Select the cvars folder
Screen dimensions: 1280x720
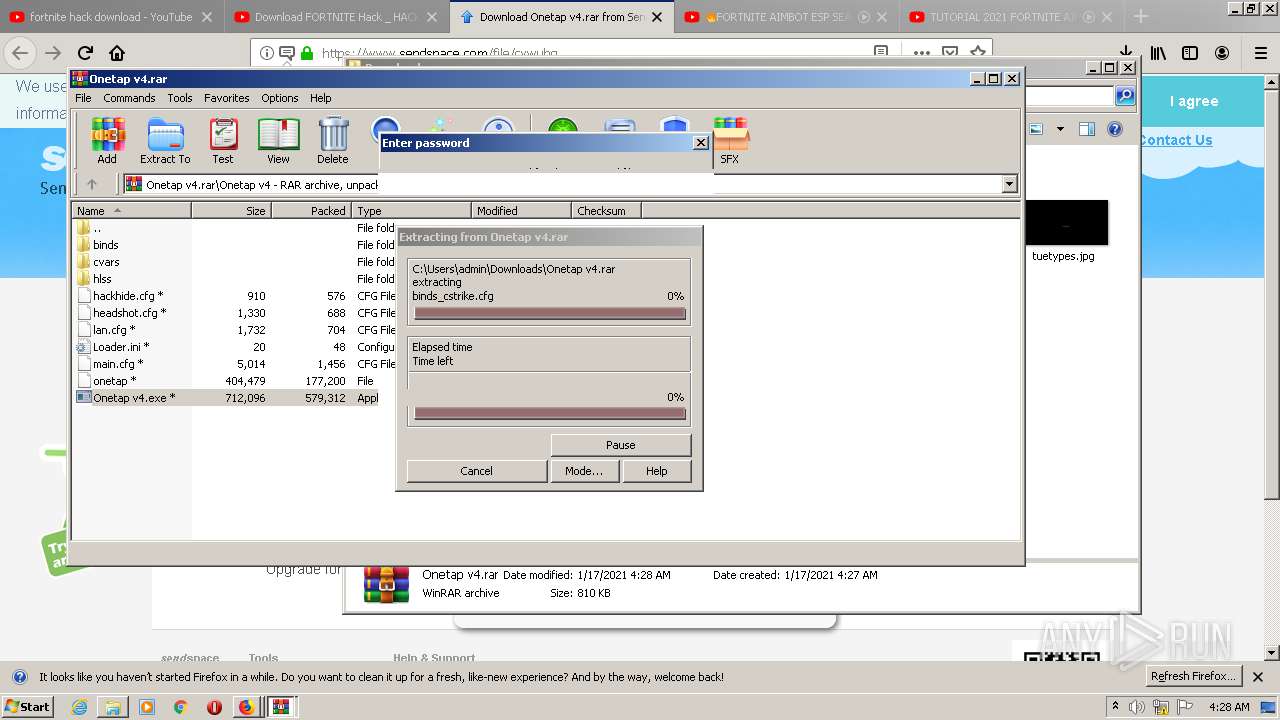106,262
